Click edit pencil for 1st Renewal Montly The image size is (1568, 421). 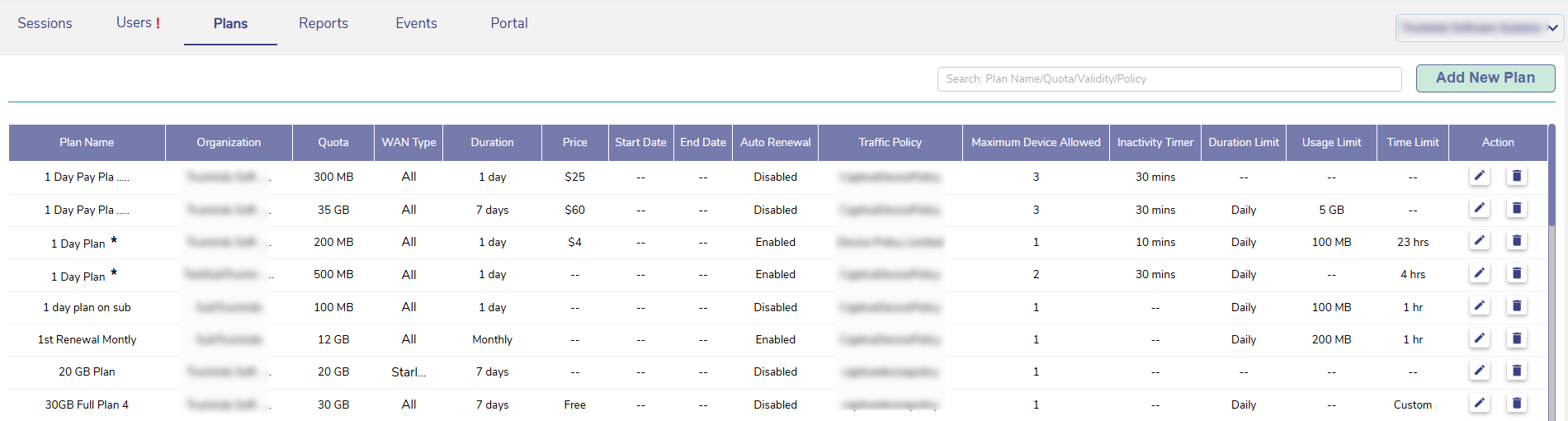coord(1479,338)
